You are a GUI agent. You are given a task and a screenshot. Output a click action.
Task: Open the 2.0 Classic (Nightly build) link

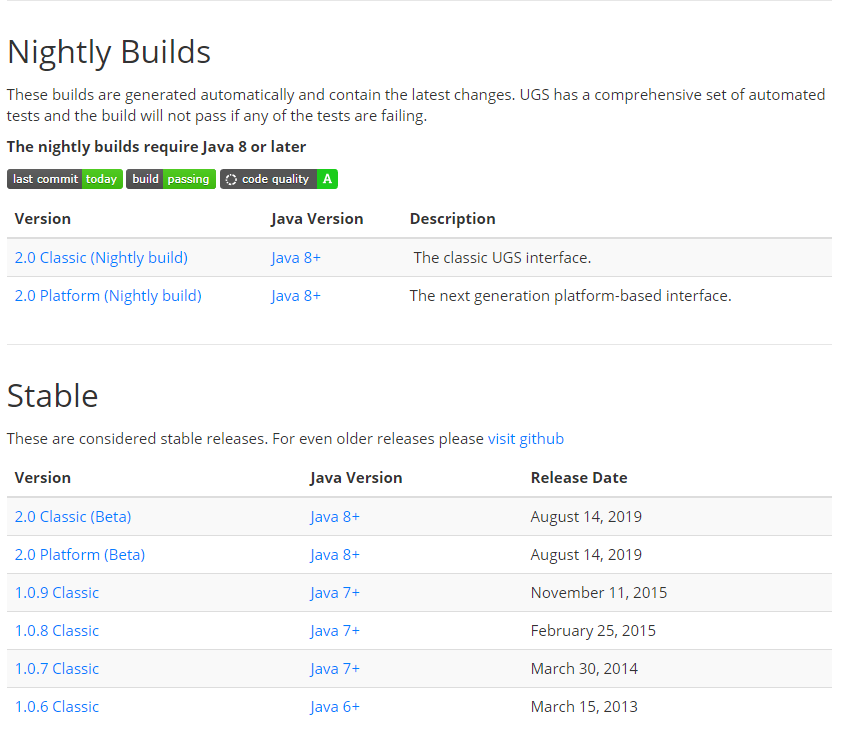tap(101, 258)
